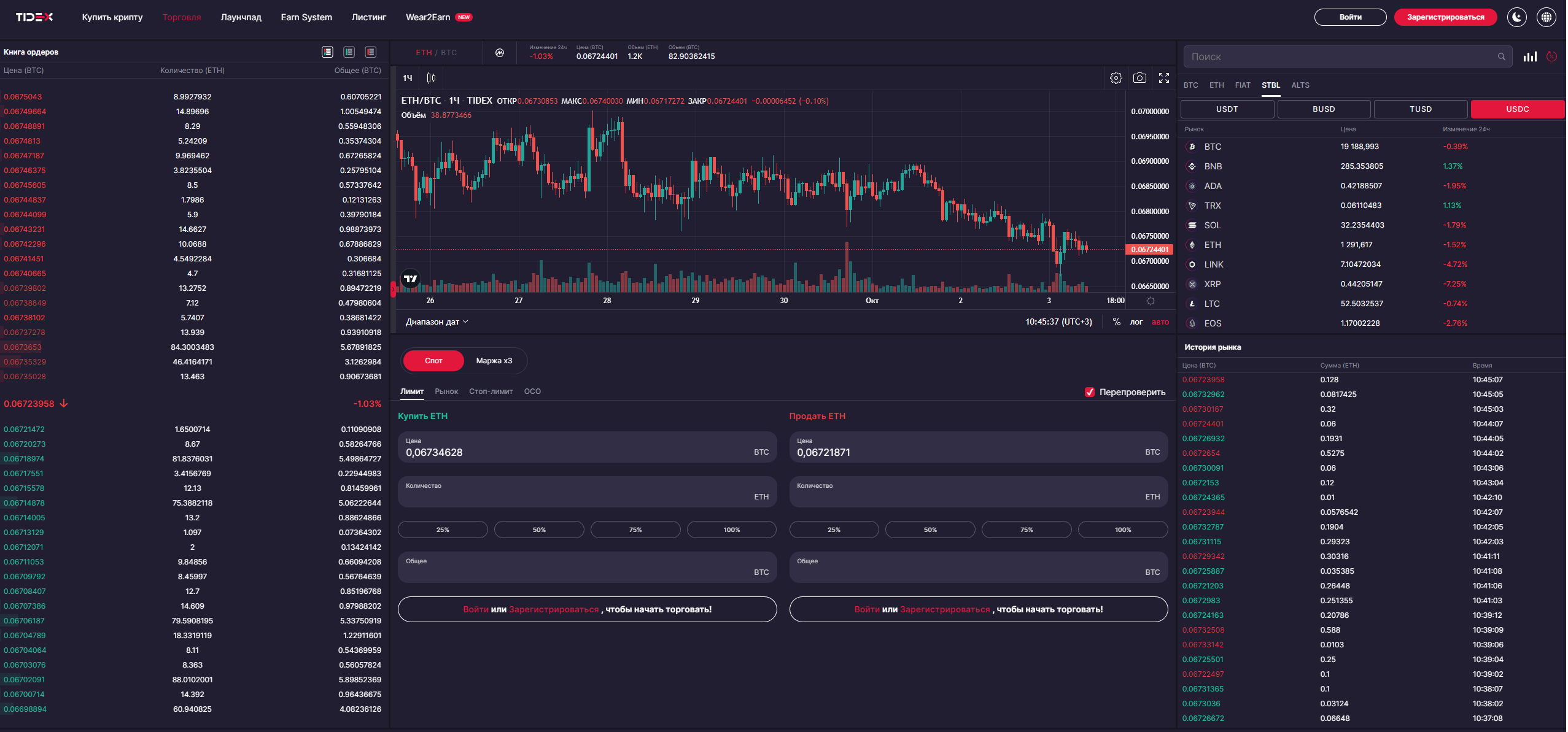Open the chart settings gear icon

point(1116,77)
